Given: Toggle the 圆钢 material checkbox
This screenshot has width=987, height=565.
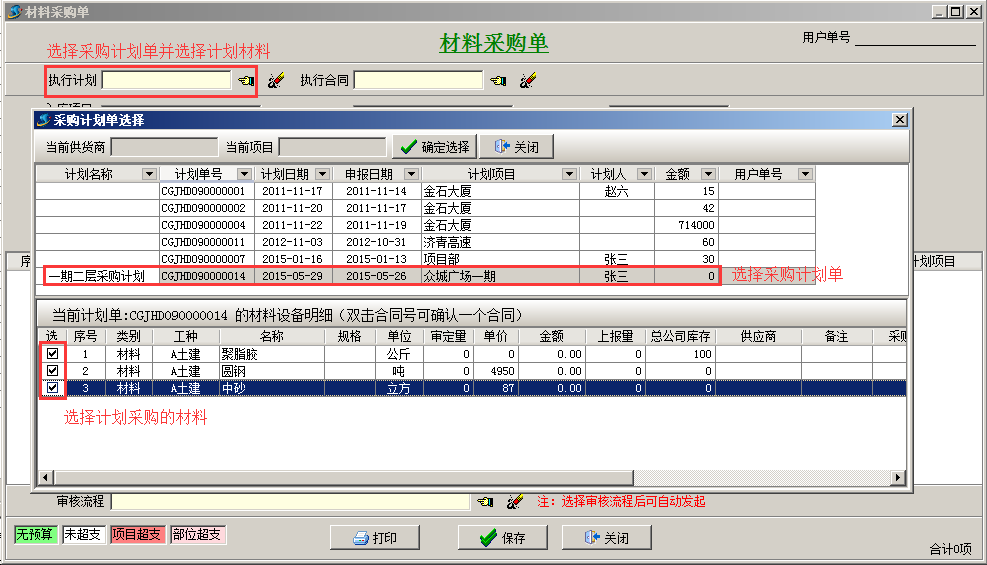Looking at the screenshot, I should coord(52,371).
